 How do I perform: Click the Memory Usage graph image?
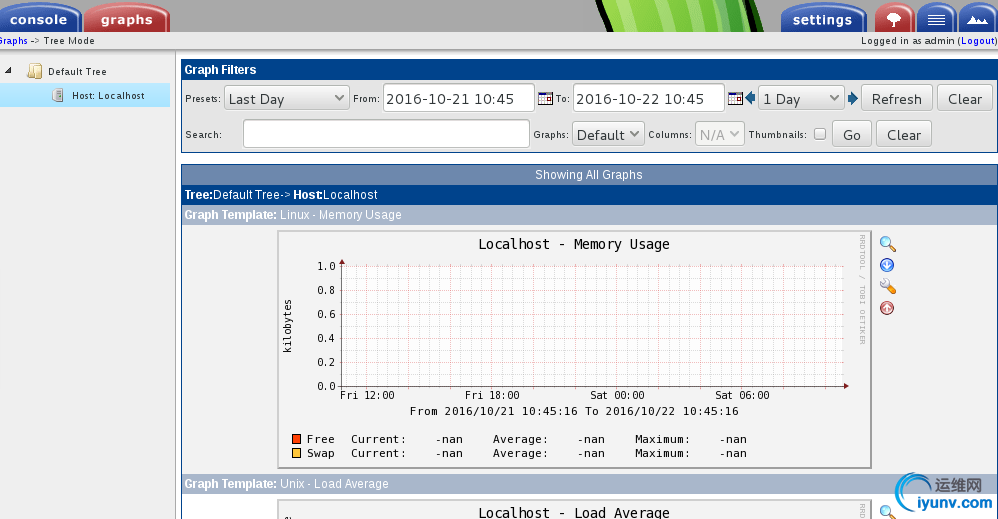[574, 350]
